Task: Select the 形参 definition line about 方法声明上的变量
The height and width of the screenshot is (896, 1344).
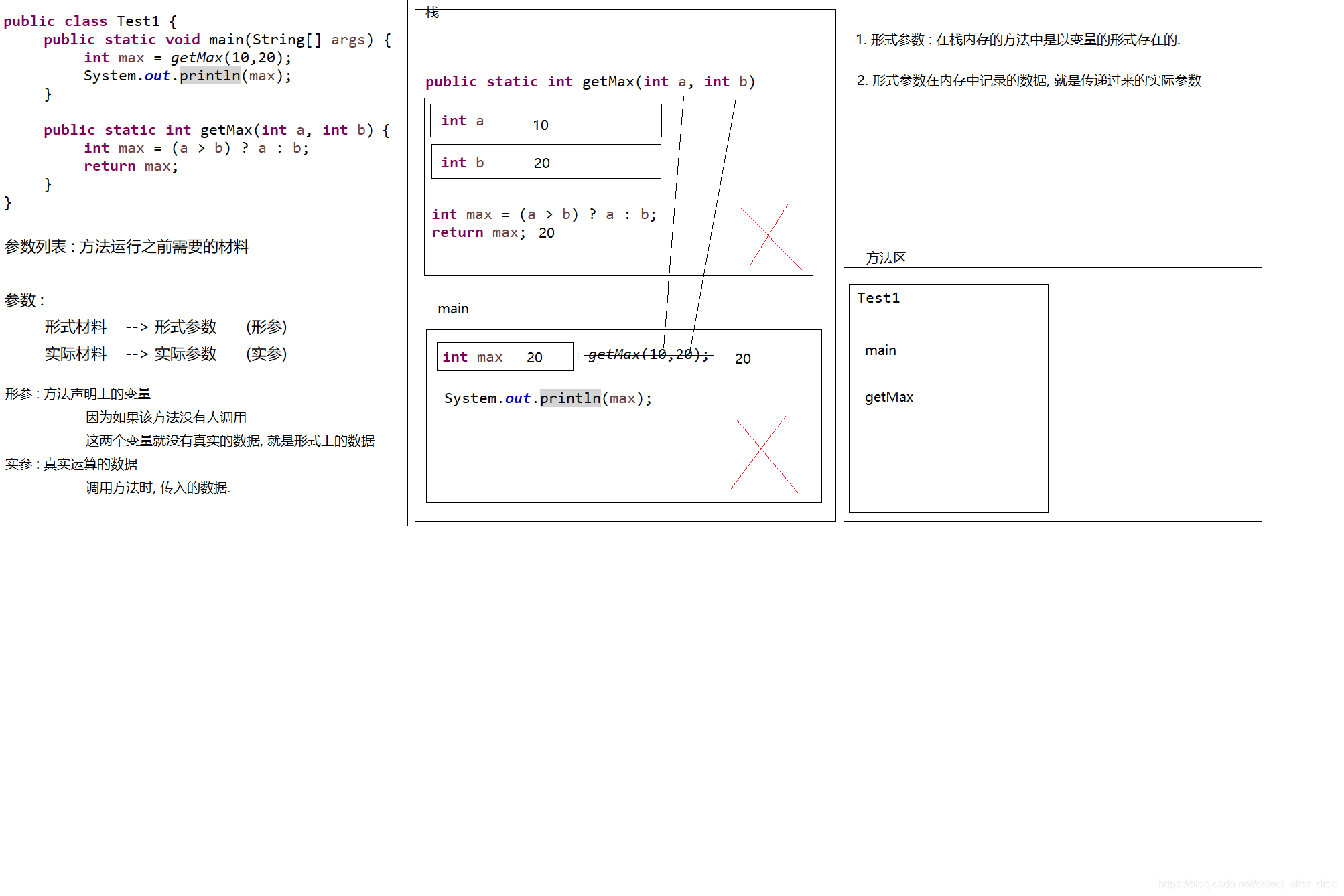Action: coord(78,394)
